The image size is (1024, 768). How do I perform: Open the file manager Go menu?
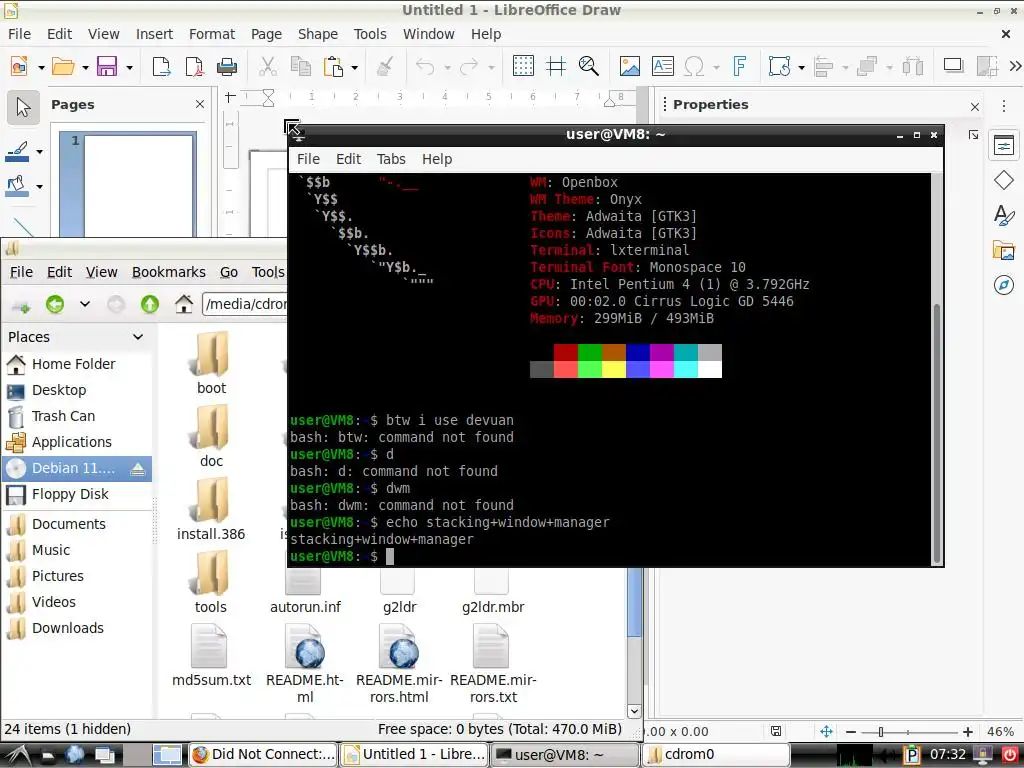(x=229, y=272)
